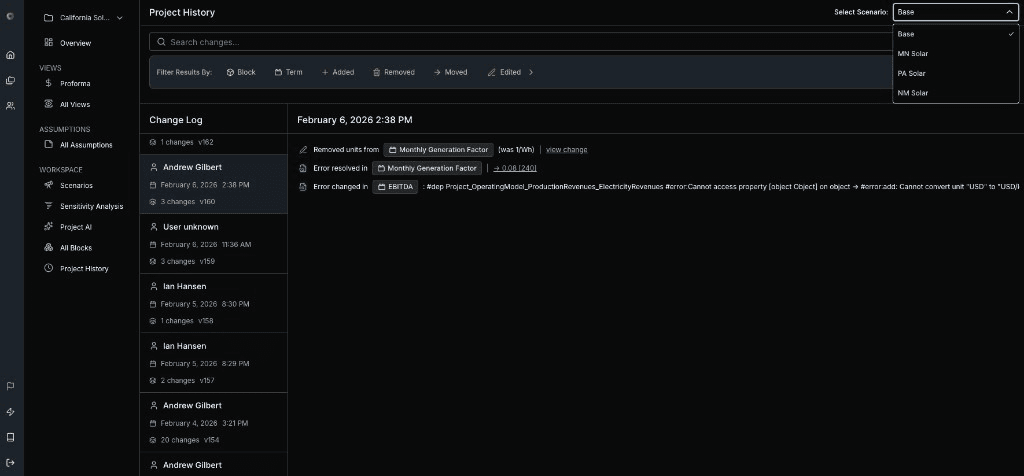Screen dimensions: 1024x476
Task: Click the logout icon at bottom left
Action: (10, 463)
